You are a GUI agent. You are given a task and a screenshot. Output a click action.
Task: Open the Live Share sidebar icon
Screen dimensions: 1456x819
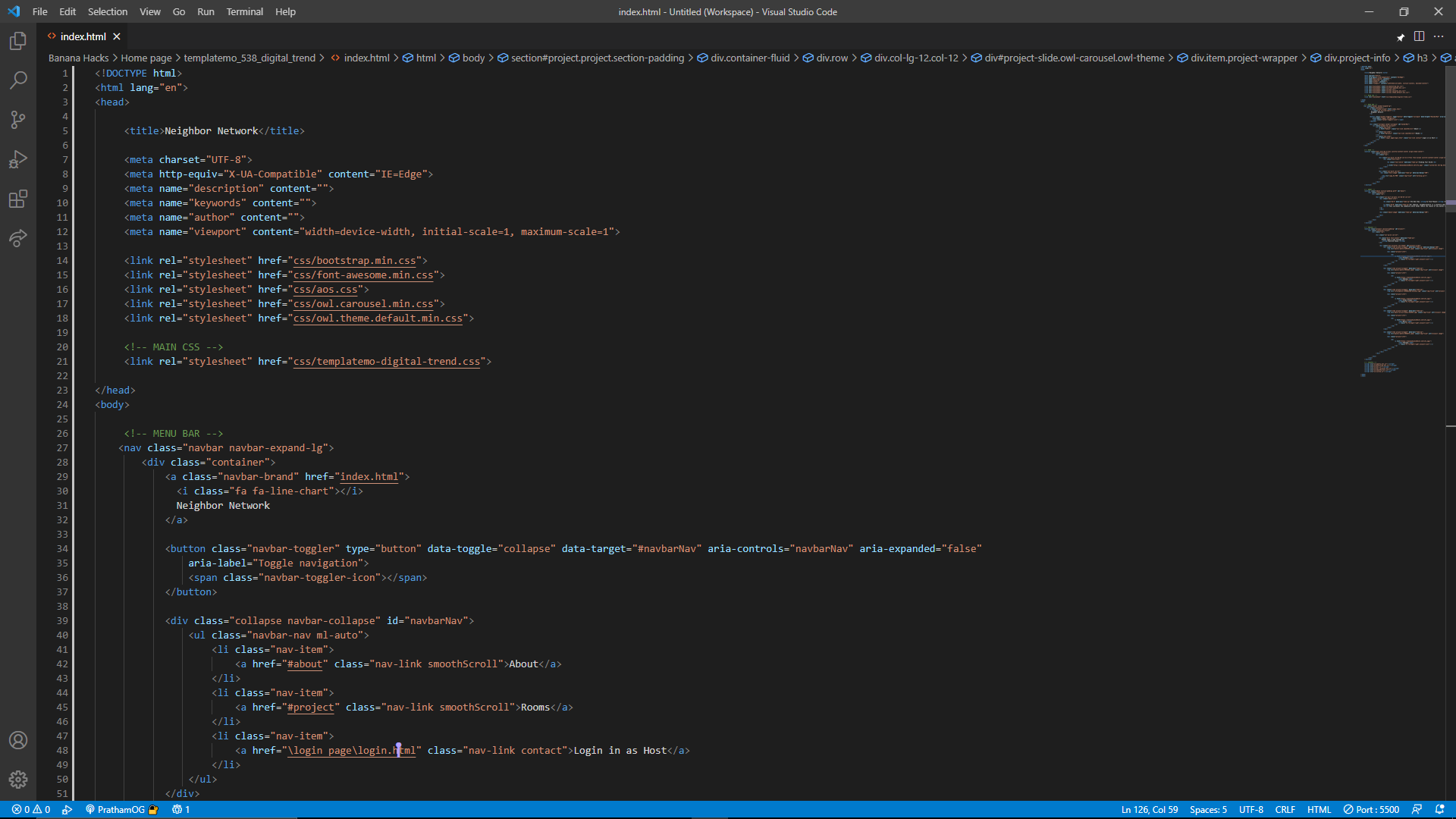click(x=18, y=238)
